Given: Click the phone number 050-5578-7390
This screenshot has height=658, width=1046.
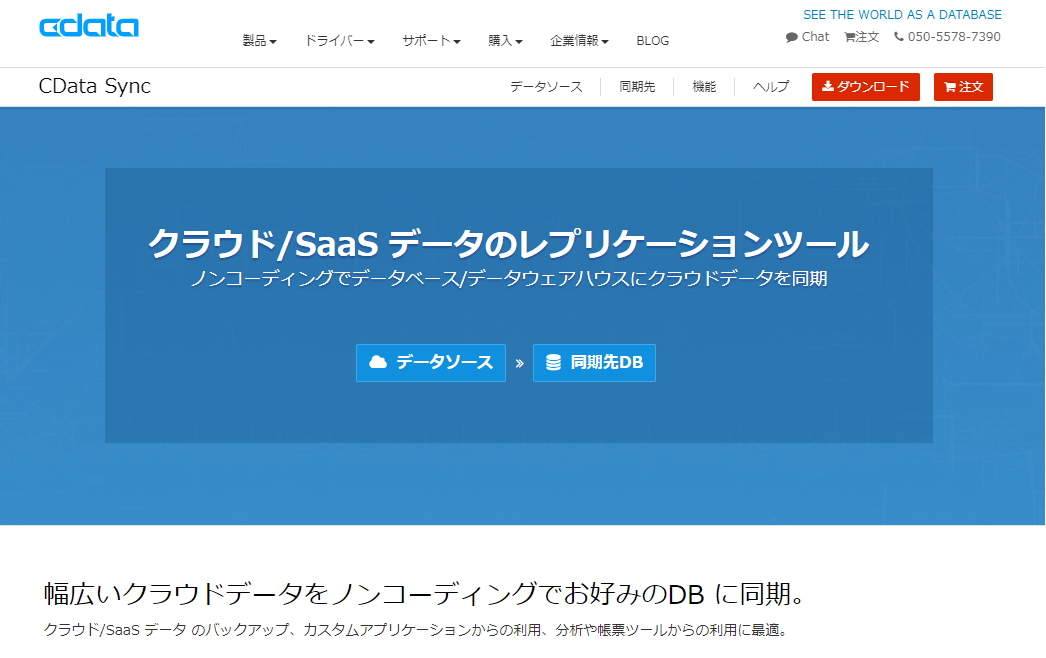Looking at the screenshot, I should 954,37.
